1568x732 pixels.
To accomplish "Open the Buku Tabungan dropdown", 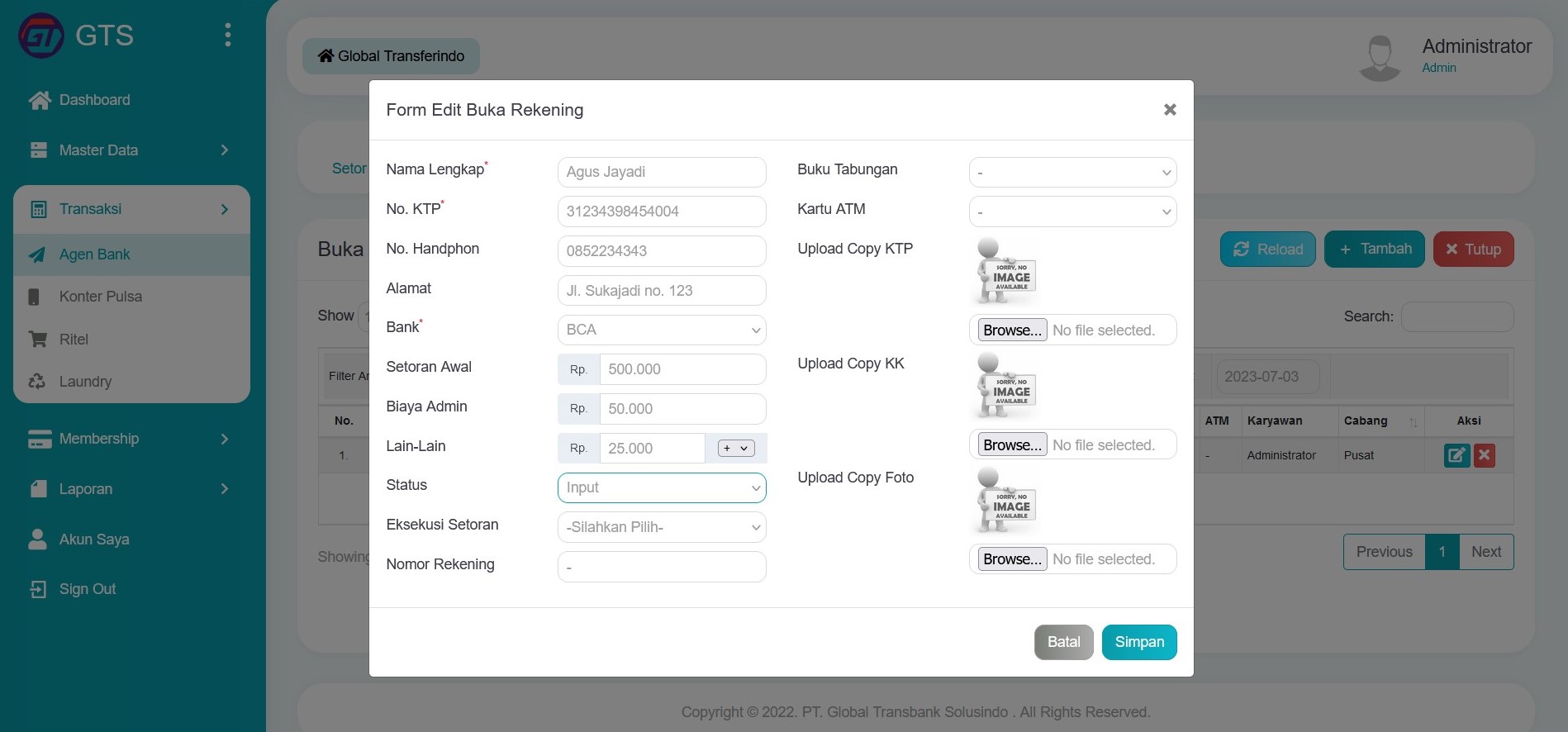I will click(1072, 173).
